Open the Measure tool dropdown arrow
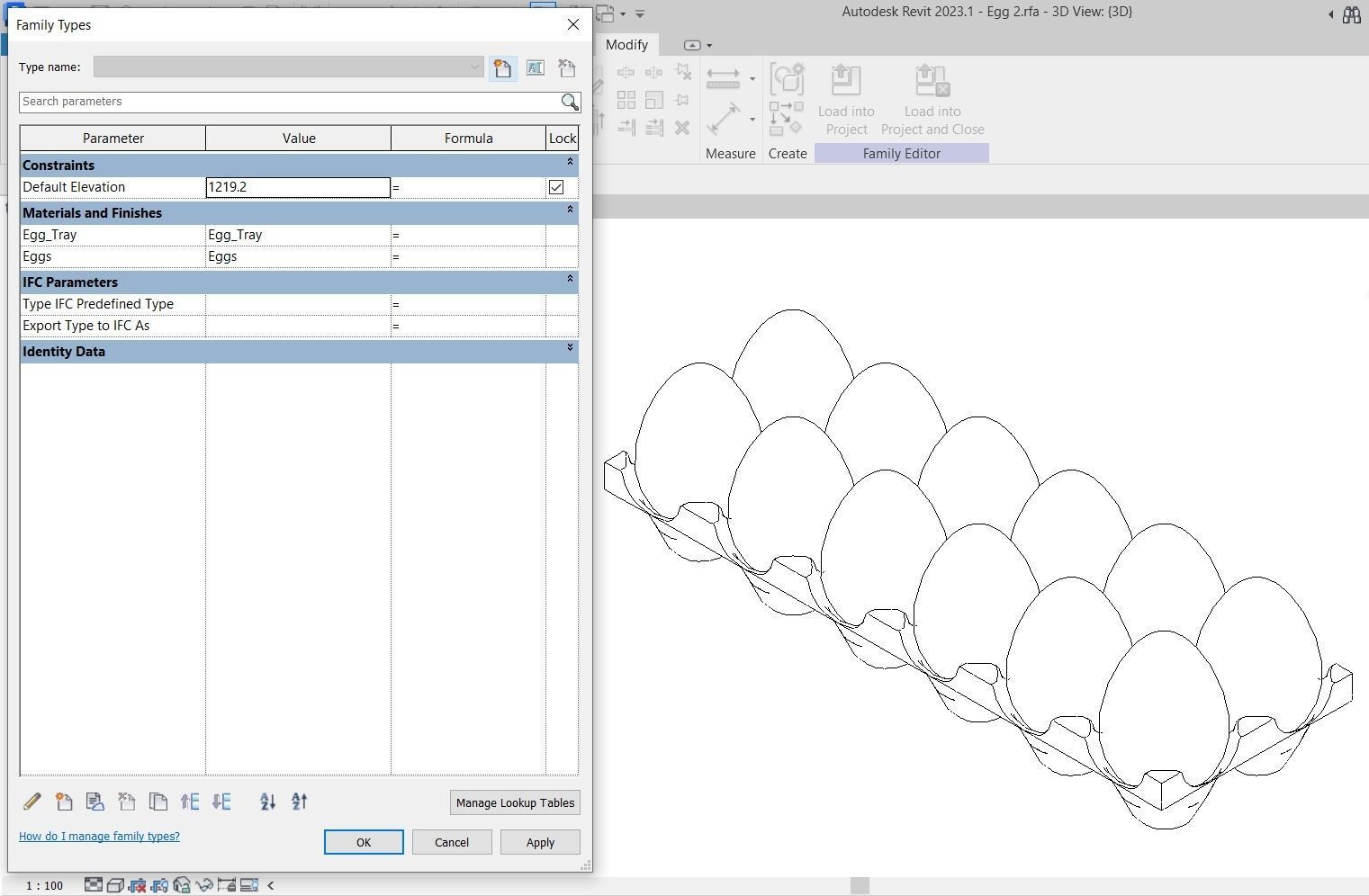This screenshot has width=1369, height=896. pos(752,79)
